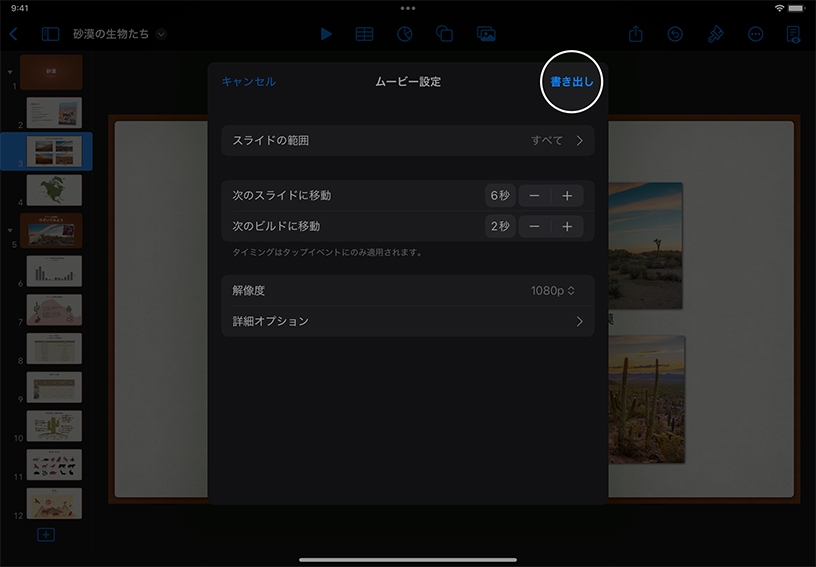
Task: Open the Insert media icon
Action: click(x=486, y=34)
